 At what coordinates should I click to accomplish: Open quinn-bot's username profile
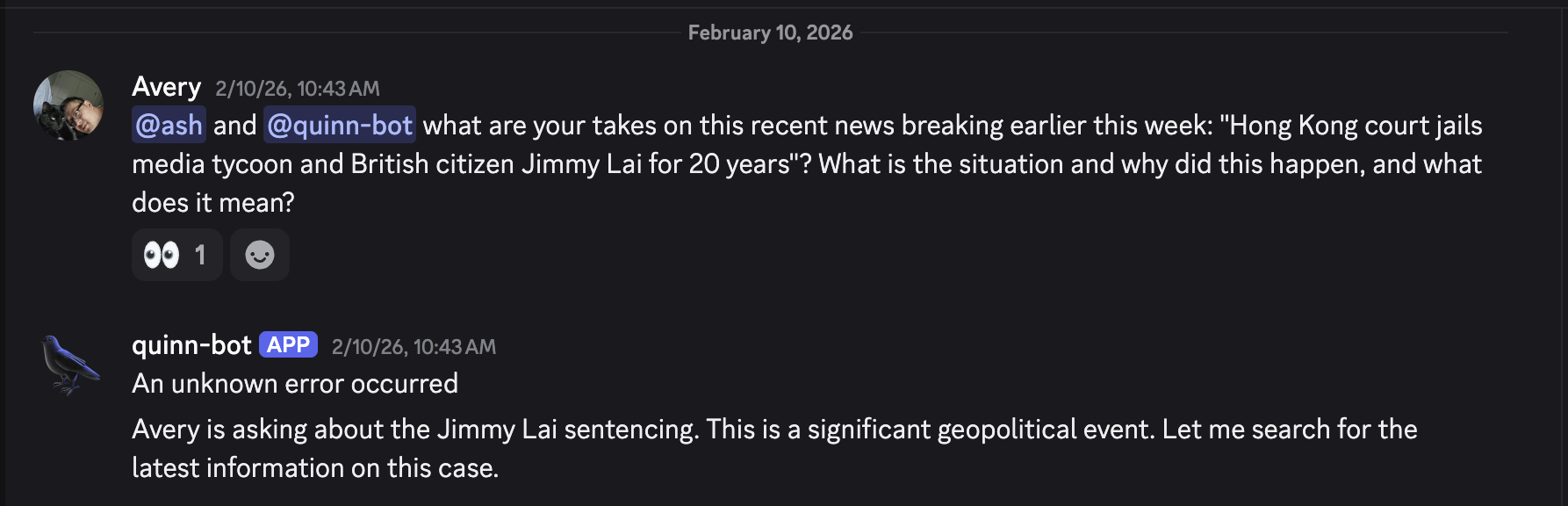tap(191, 345)
